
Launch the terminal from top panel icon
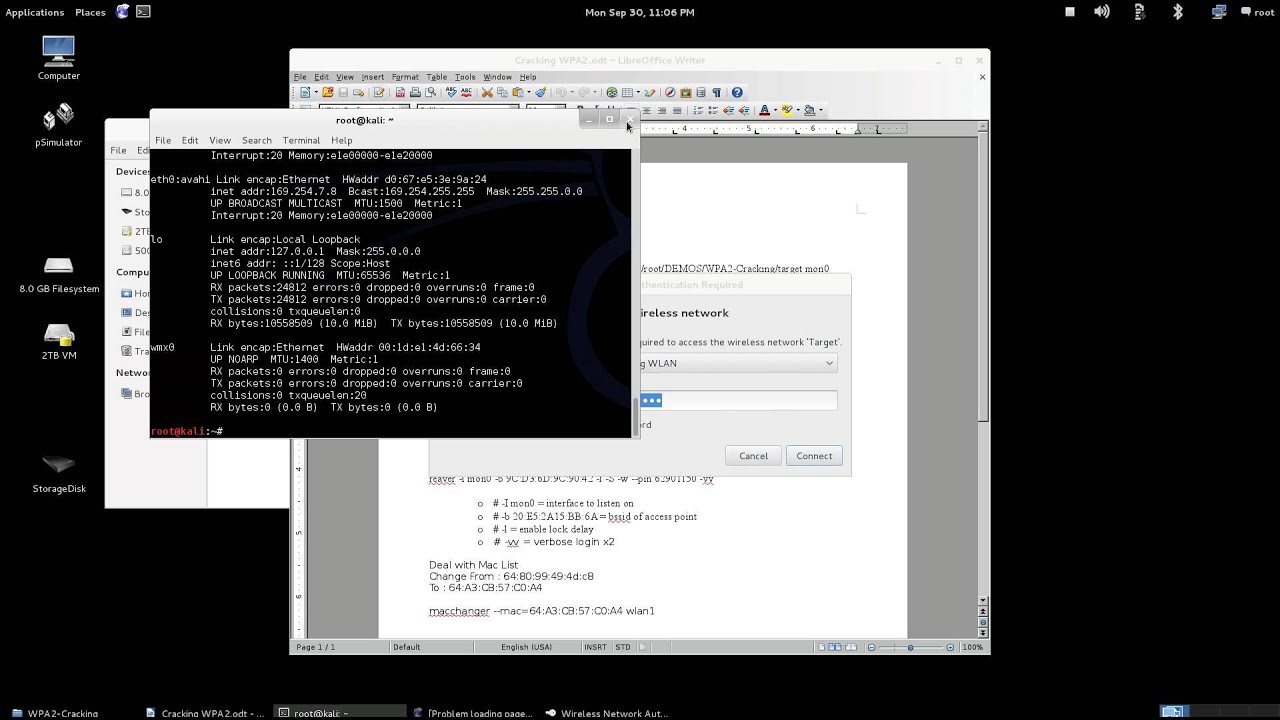click(143, 12)
